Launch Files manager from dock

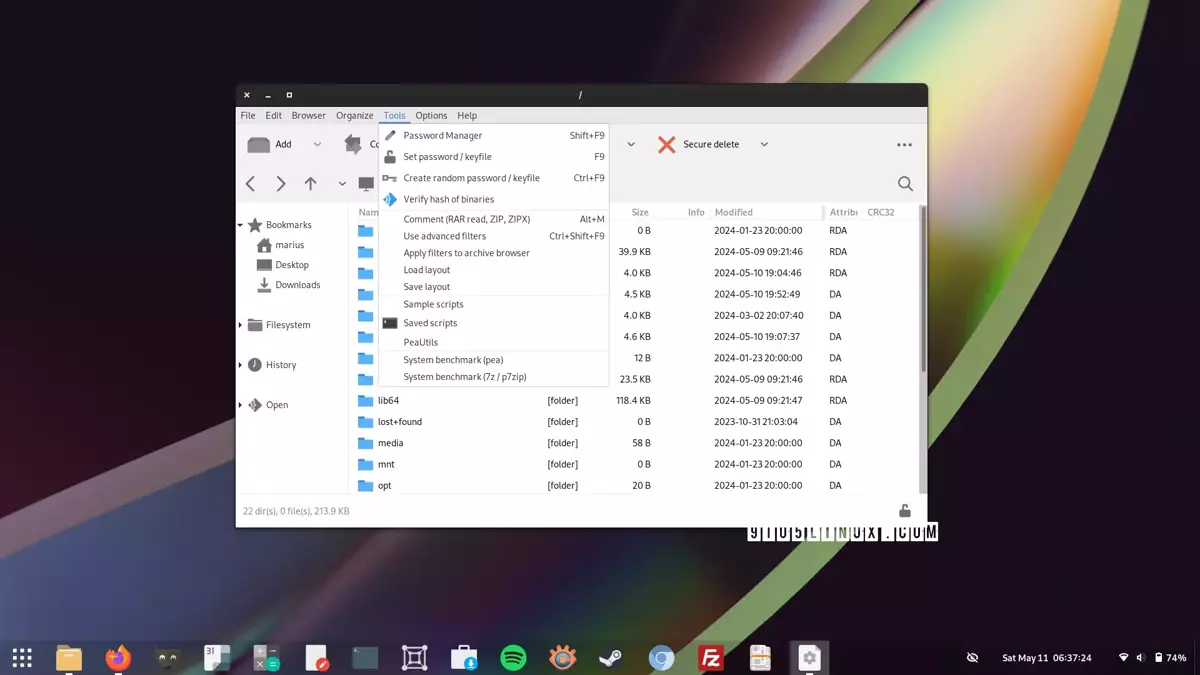pos(69,657)
